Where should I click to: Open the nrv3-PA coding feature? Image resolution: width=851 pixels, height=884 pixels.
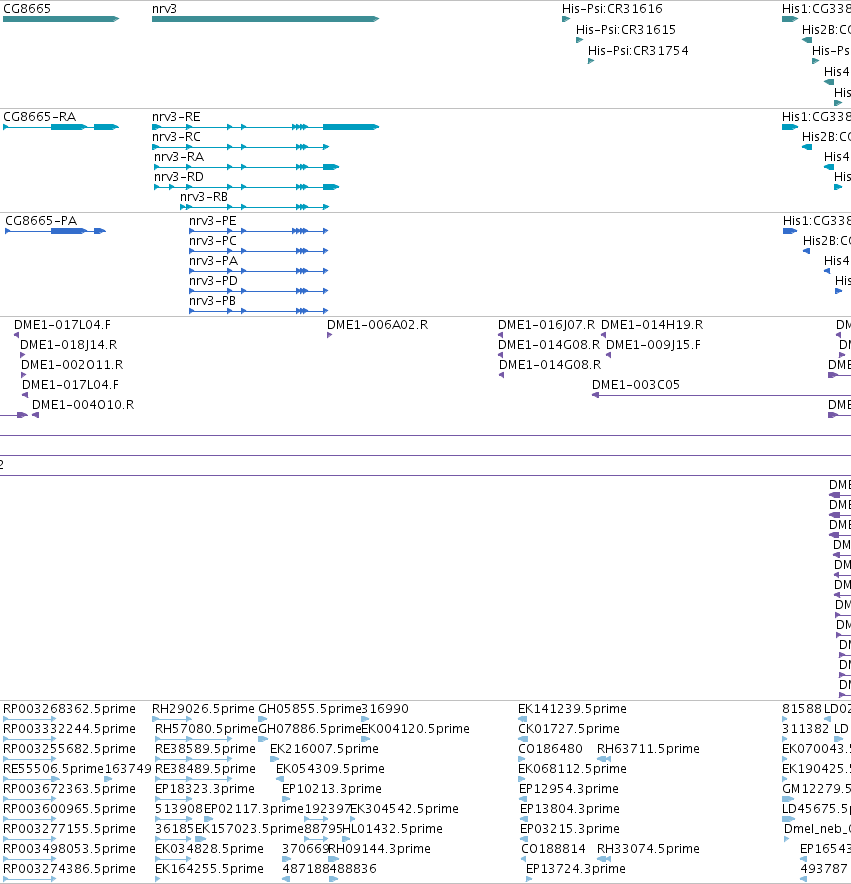point(258,271)
